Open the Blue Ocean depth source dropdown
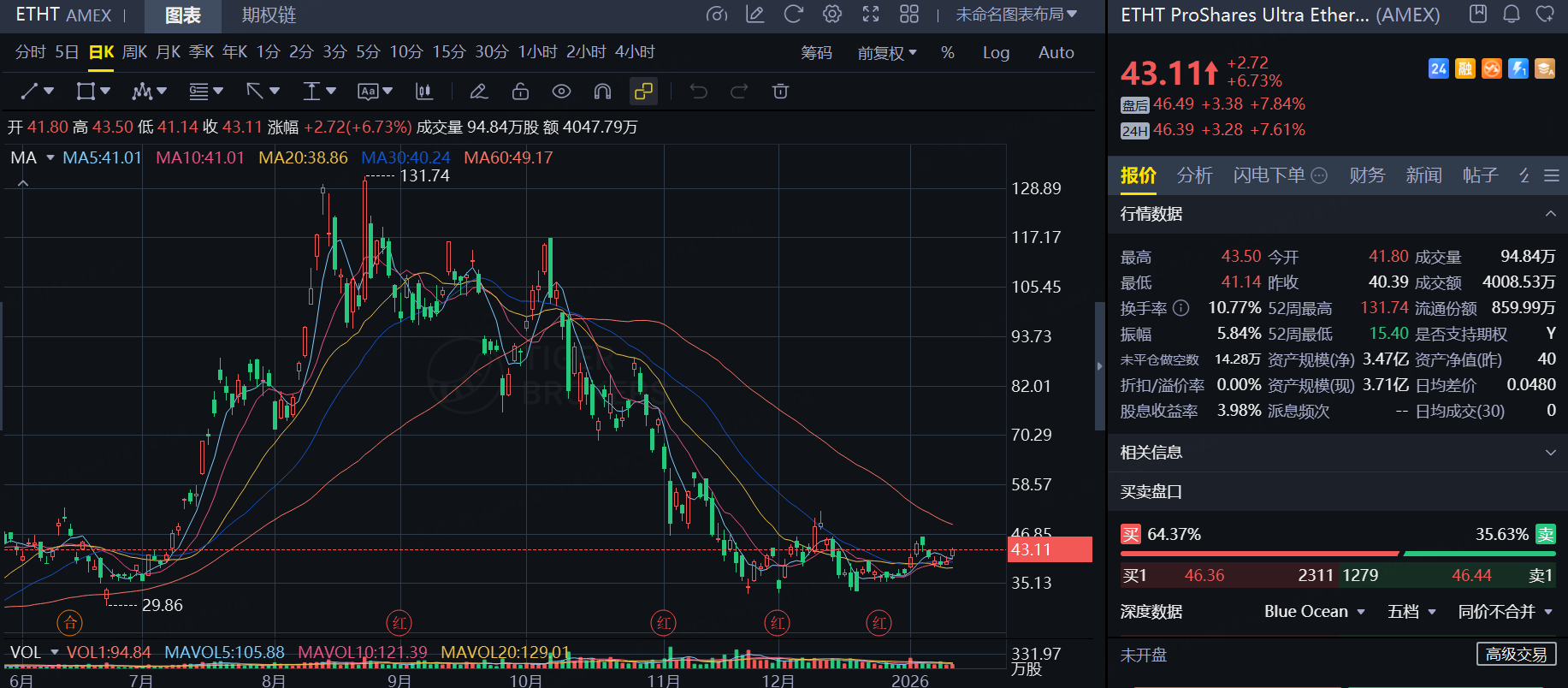This screenshot has height=688, width=1568. point(1315,612)
